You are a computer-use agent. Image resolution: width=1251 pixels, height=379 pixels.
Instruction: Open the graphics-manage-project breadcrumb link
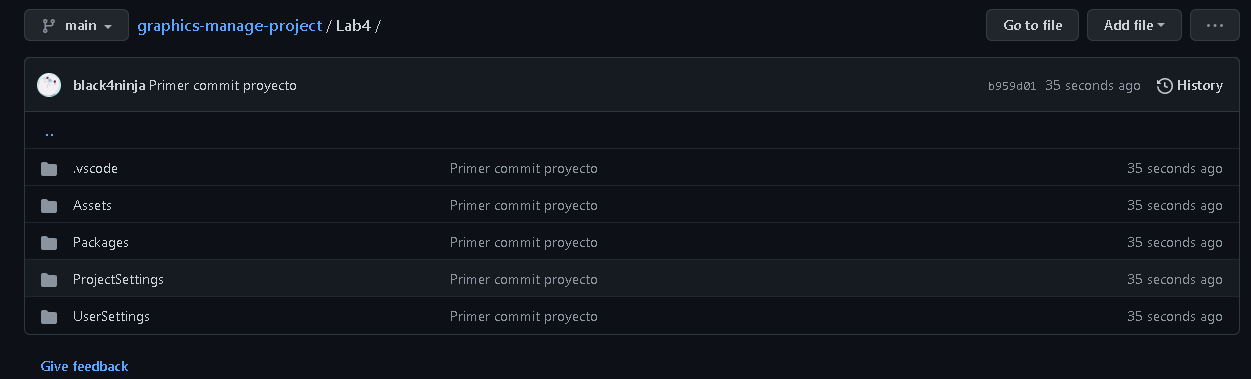point(230,25)
